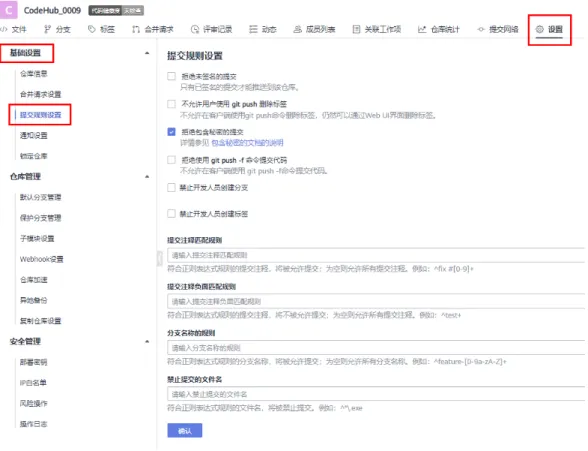Click the people icon beside 成员列表

(x=297, y=29)
